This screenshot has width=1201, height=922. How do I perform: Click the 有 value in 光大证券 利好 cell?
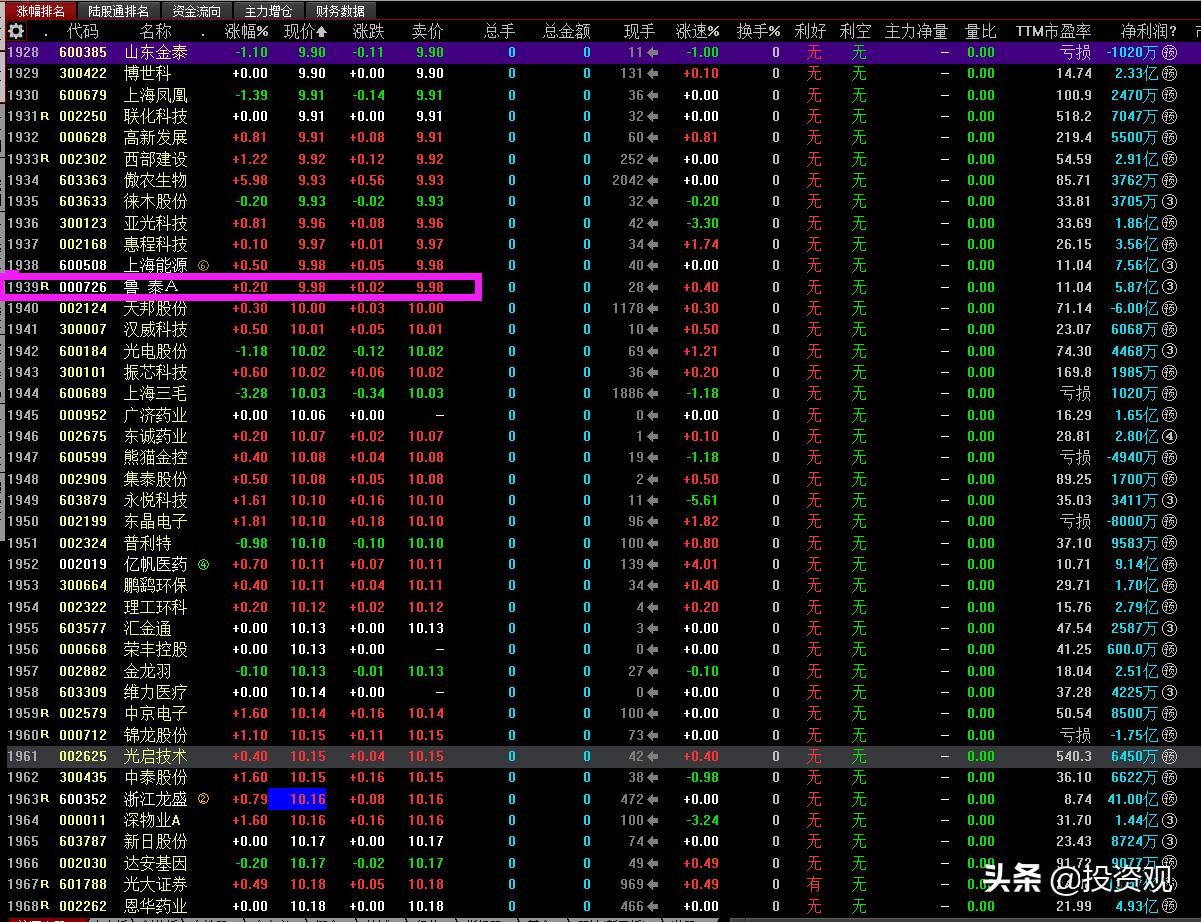pyautogui.click(x=814, y=884)
